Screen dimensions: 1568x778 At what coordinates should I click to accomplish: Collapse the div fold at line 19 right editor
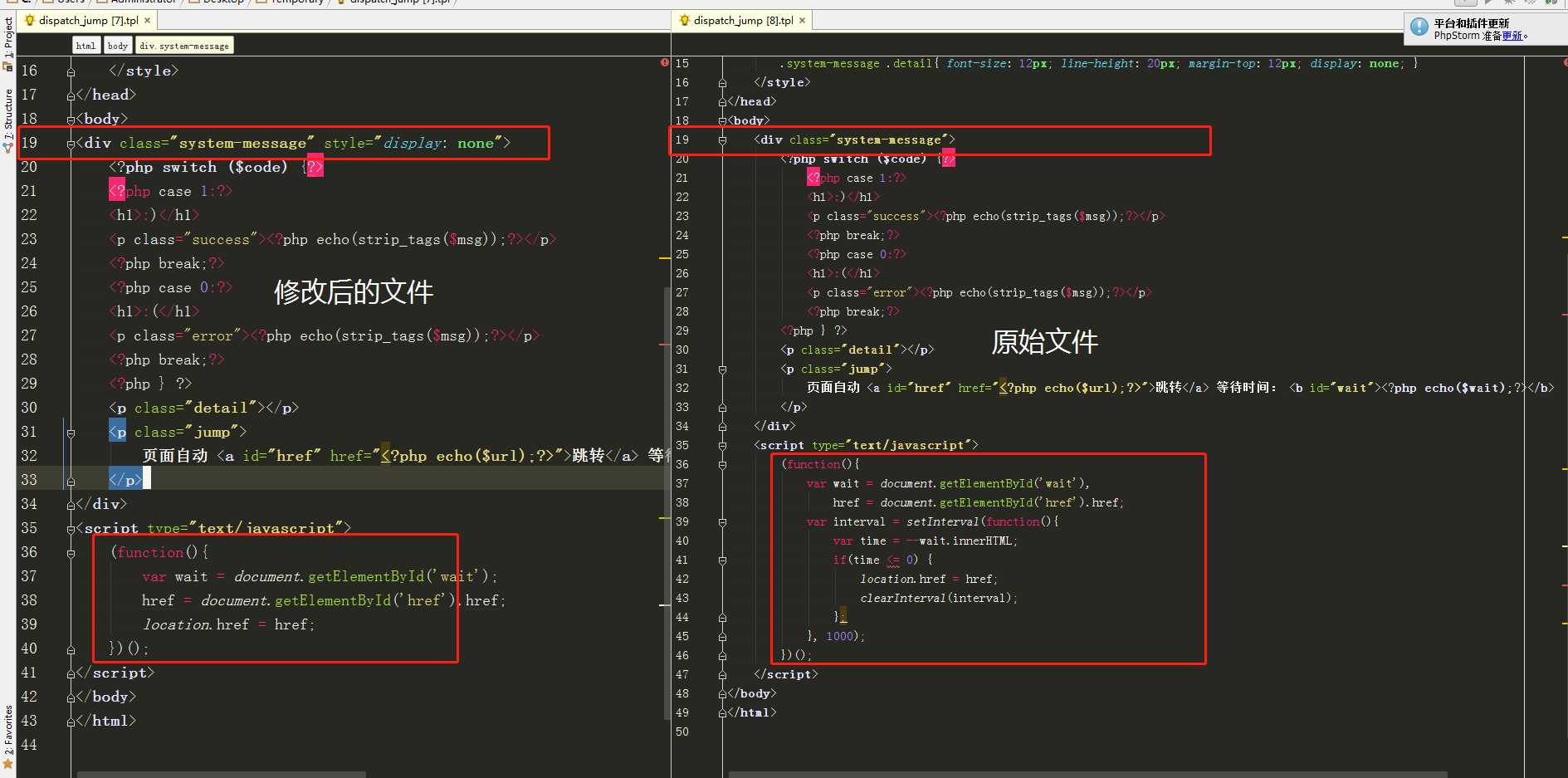[x=722, y=140]
